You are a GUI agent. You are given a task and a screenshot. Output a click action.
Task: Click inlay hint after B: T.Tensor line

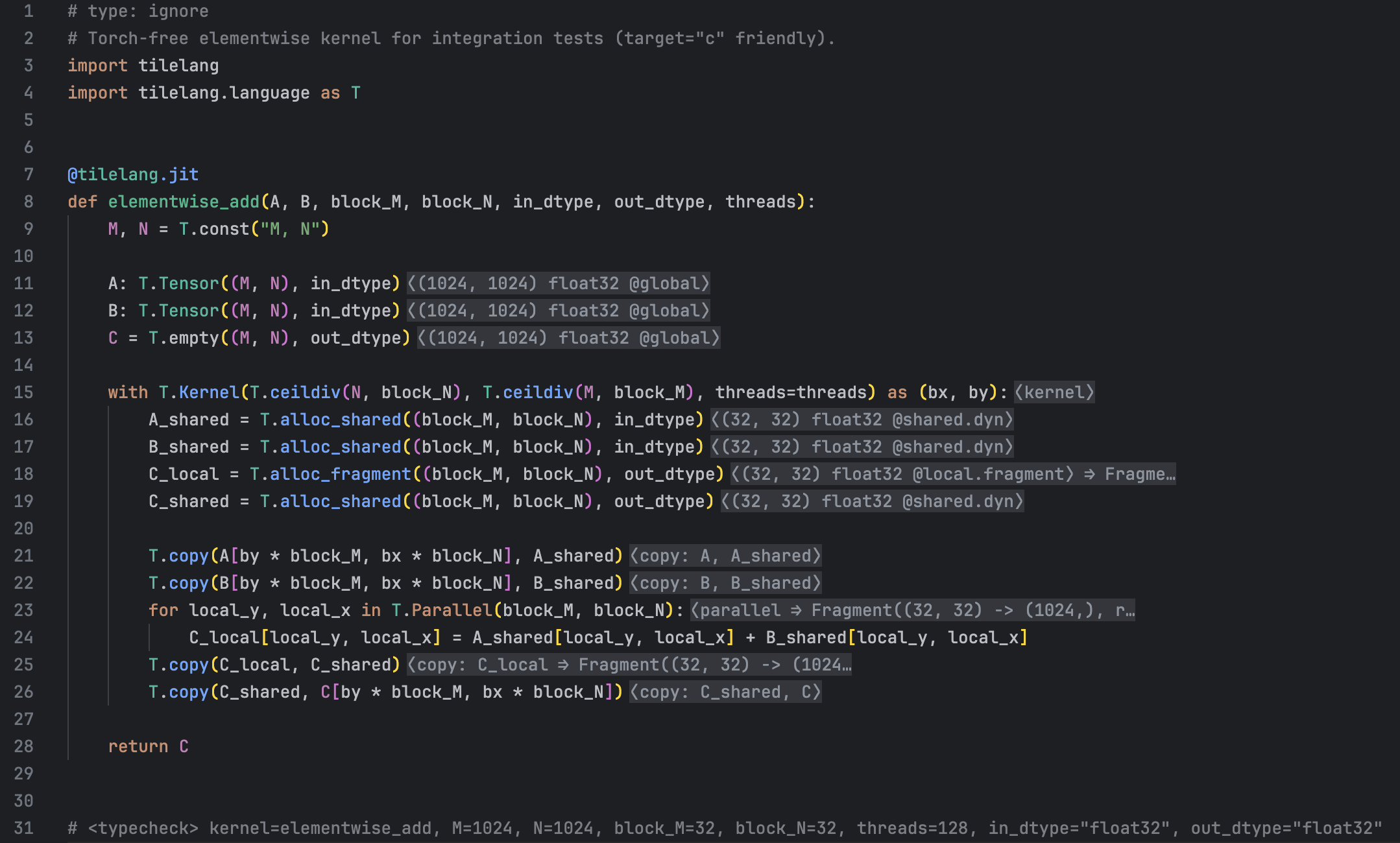[559, 311]
